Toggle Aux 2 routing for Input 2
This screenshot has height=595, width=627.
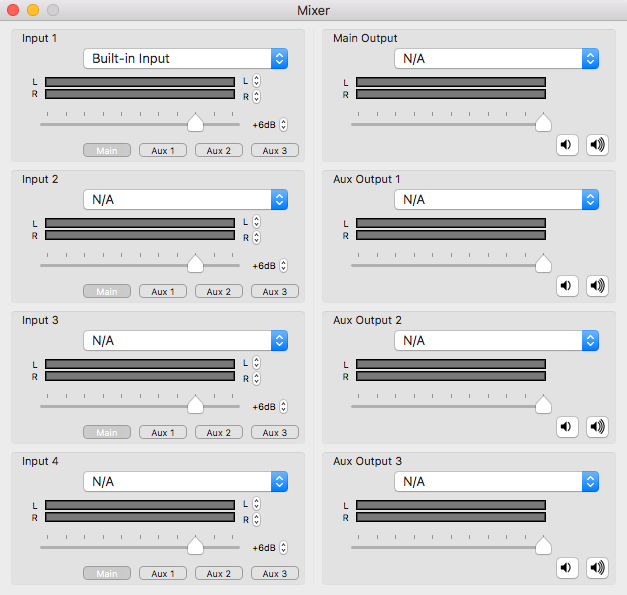click(219, 292)
